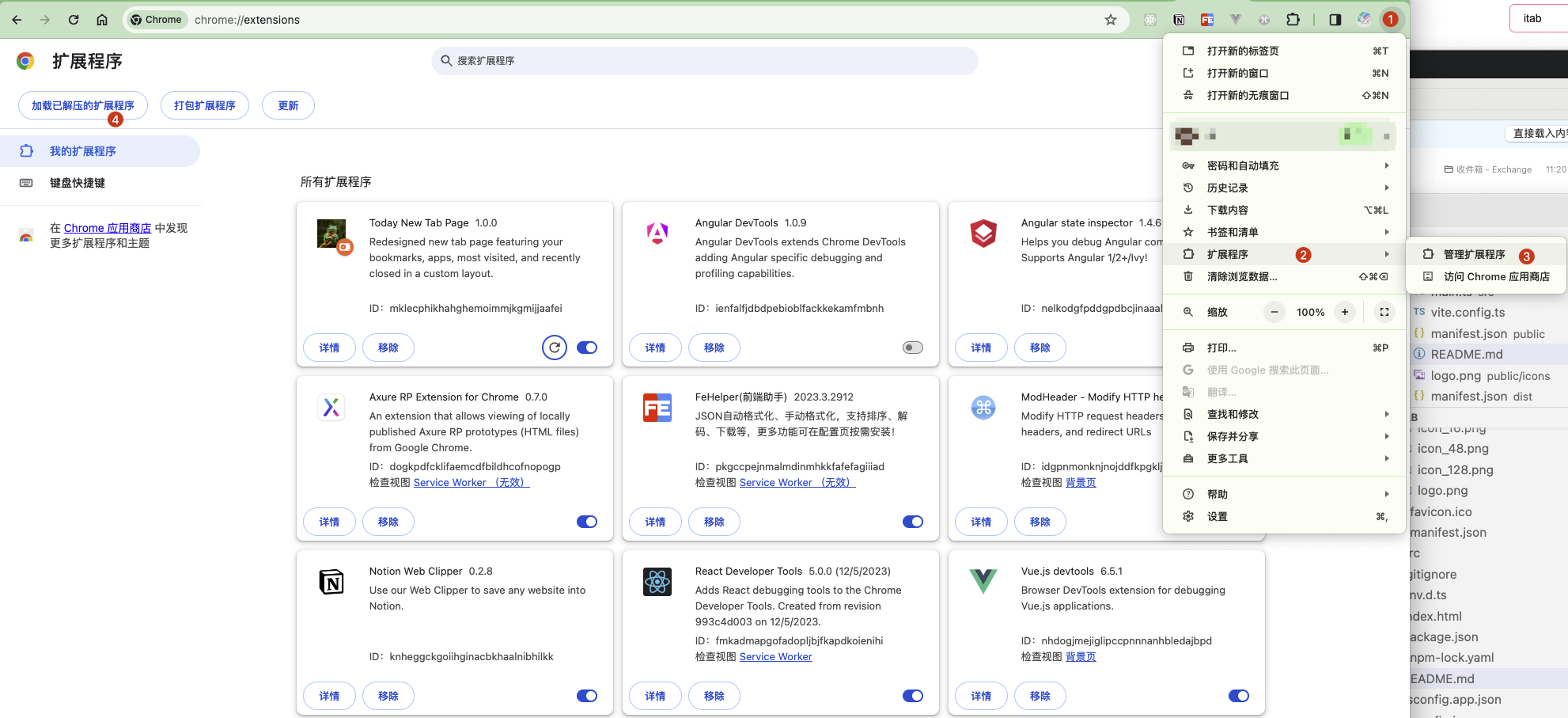The width and height of the screenshot is (1568, 718).
Task: Expand the 密码和自动填充 submenu arrow
Action: 1387,165
